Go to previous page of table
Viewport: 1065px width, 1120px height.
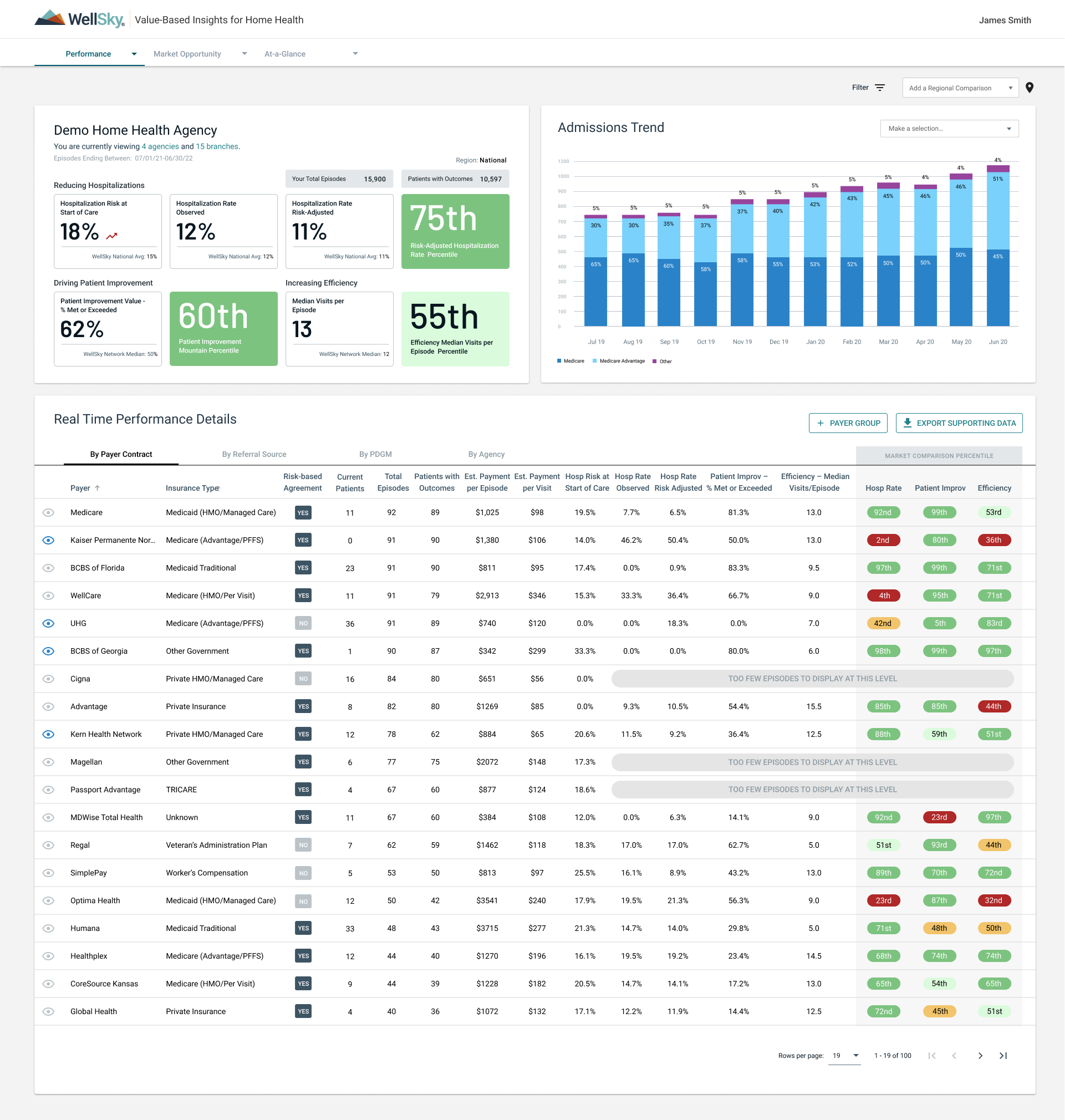pyautogui.click(x=954, y=1056)
